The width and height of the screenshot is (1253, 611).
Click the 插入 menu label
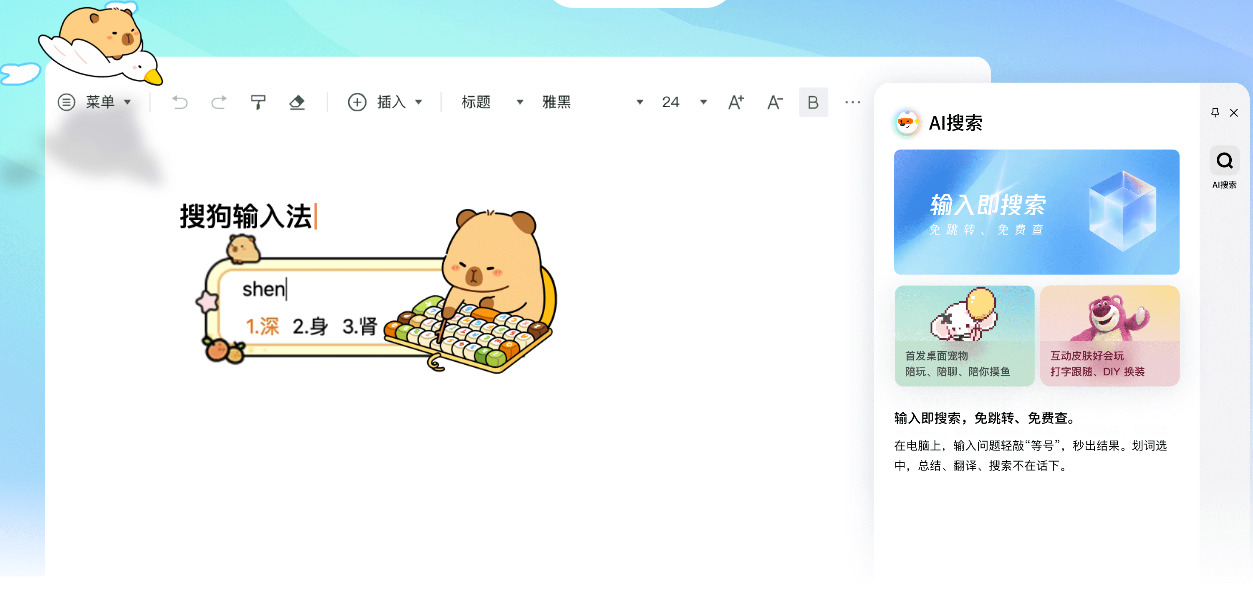tap(392, 102)
